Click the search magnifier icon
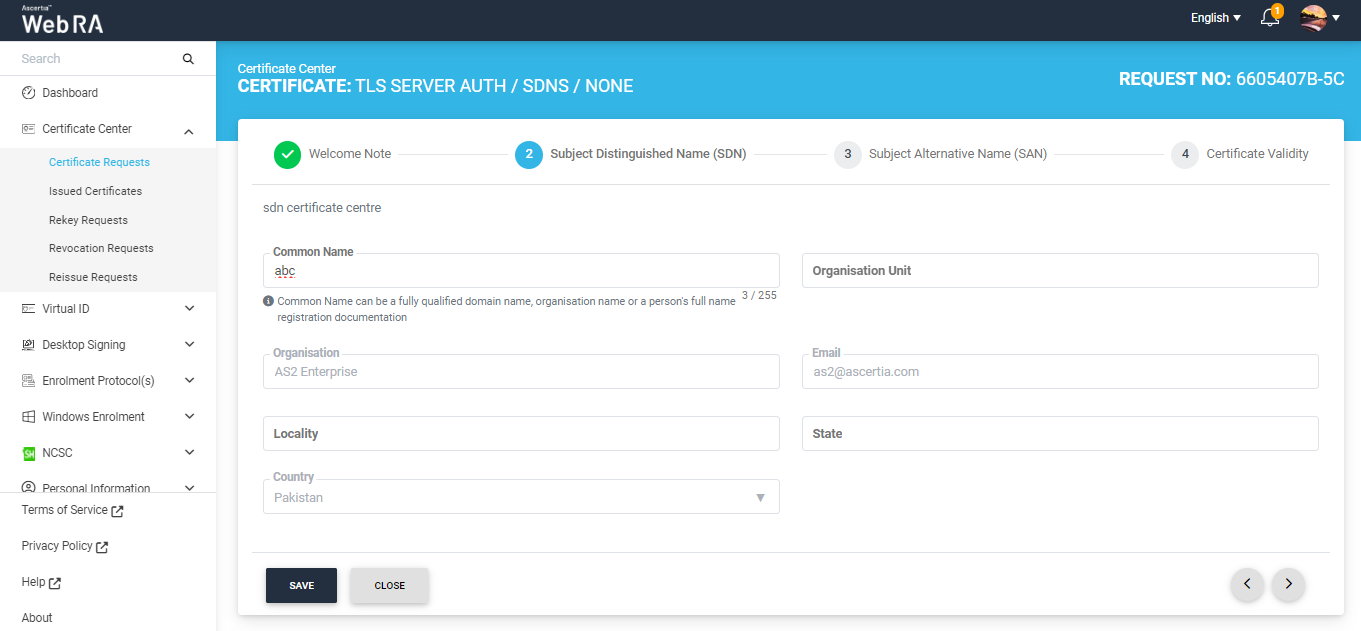This screenshot has height=631, width=1361. 188,59
